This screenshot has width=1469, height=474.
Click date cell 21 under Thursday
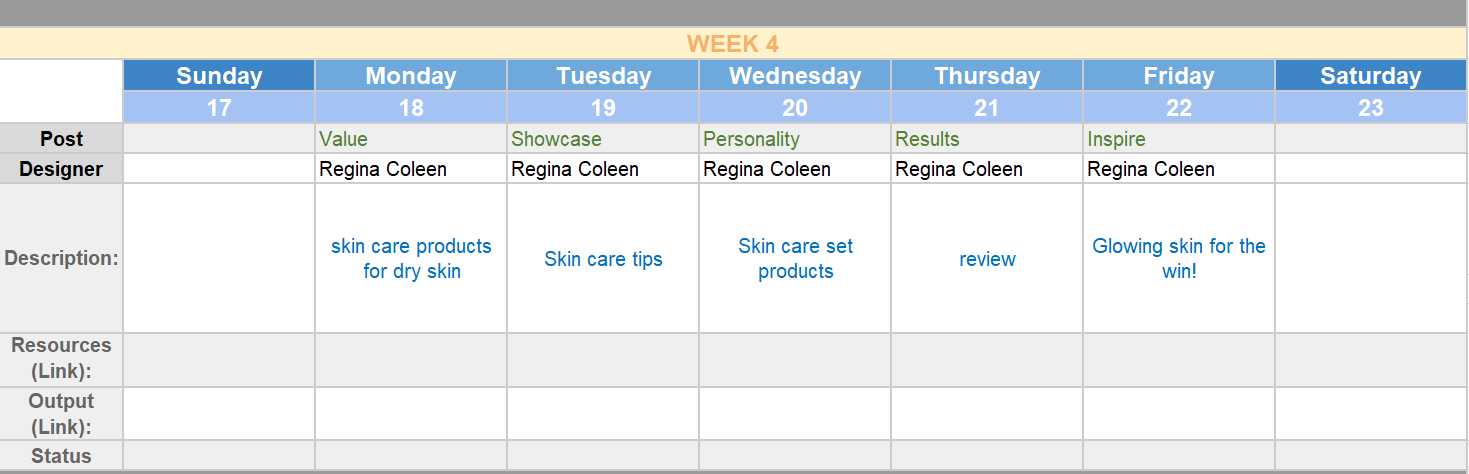[x=987, y=108]
